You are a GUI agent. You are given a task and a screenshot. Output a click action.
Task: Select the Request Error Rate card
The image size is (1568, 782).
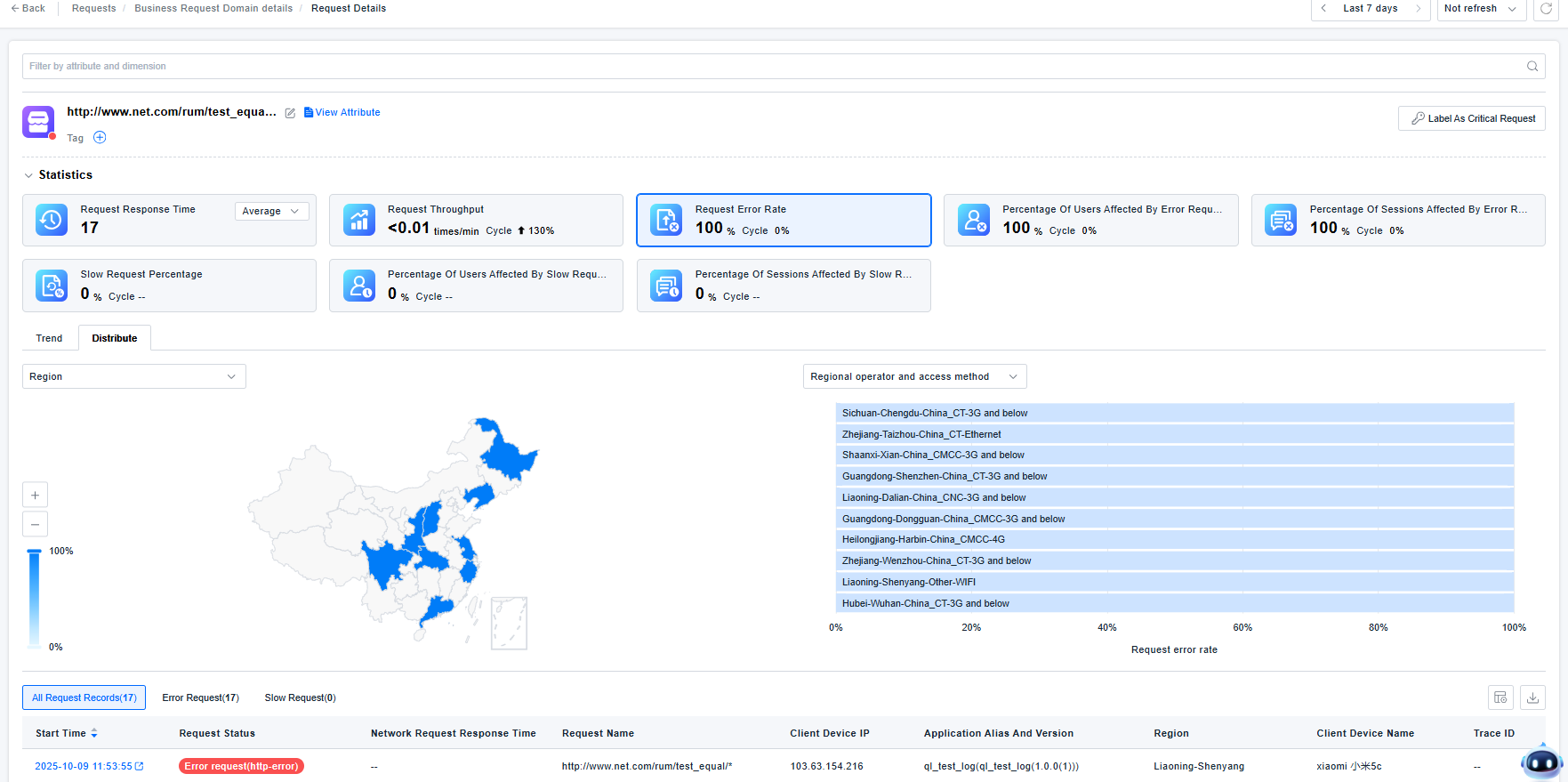783,220
